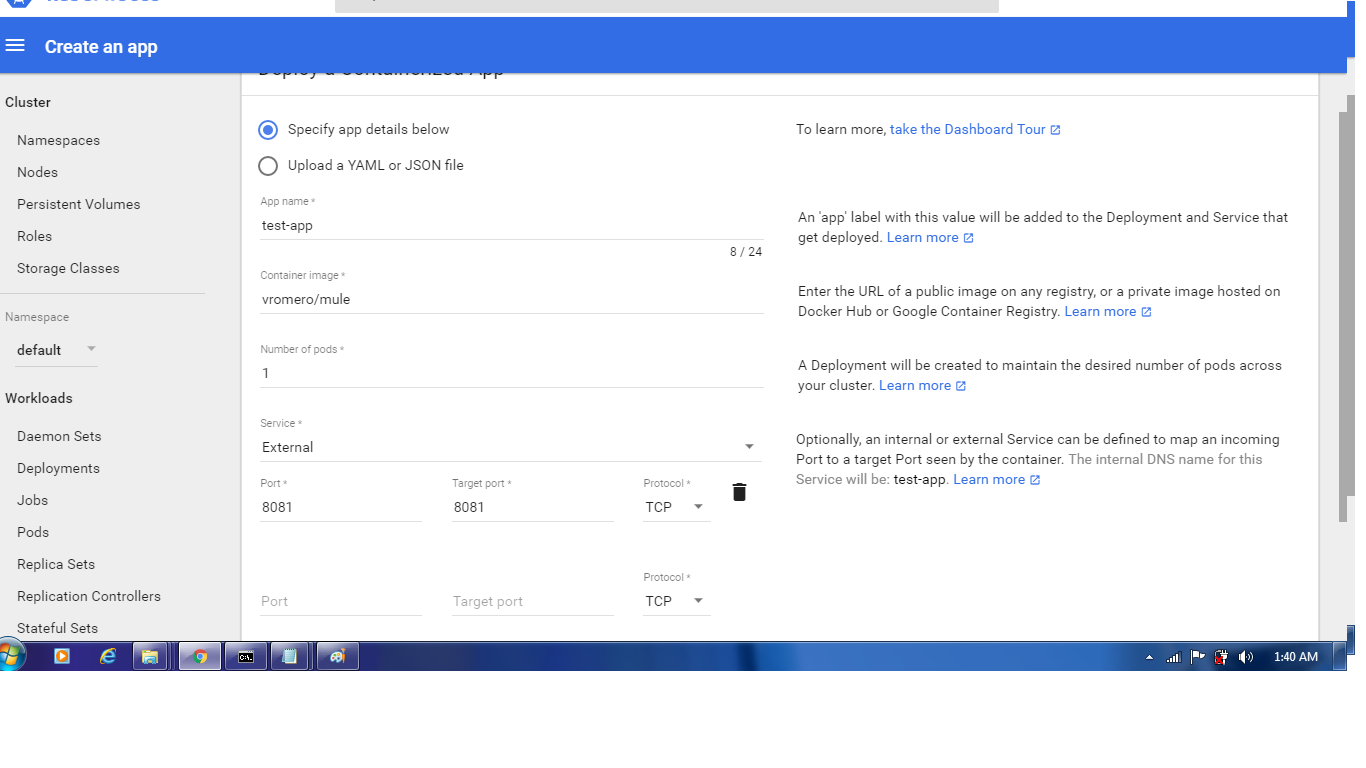The width and height of the screenshot is (1366, 768).
Task: Click the App name input field
Action: [x=510, y=226]
